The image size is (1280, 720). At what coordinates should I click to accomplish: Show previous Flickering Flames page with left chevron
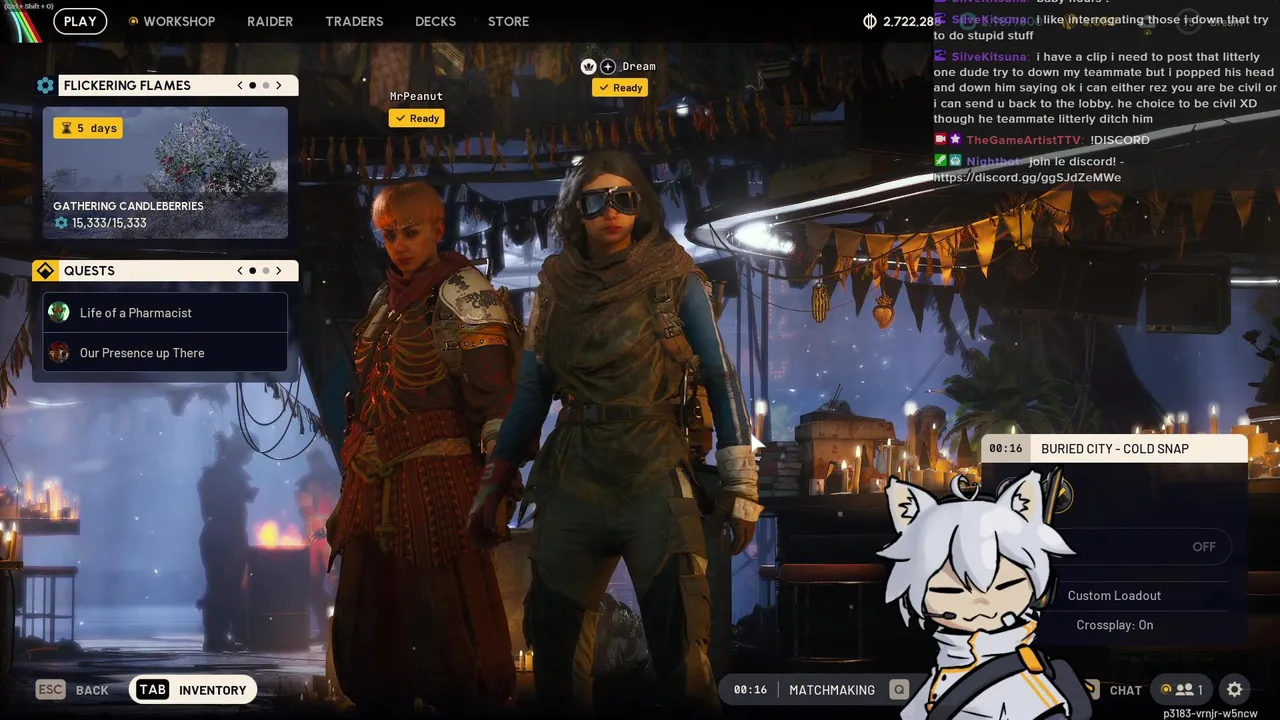[x=240, y=85]
